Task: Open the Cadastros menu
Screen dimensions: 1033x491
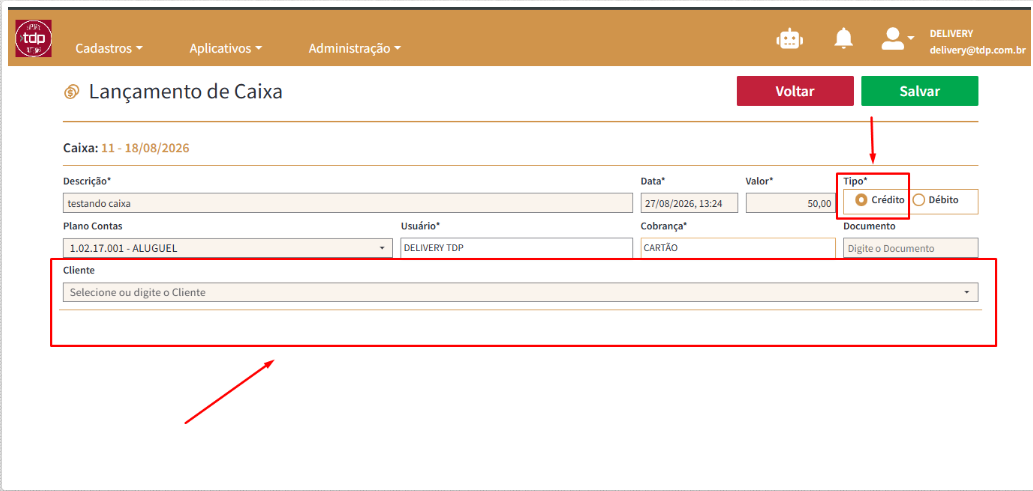Action: pos(109,48)
